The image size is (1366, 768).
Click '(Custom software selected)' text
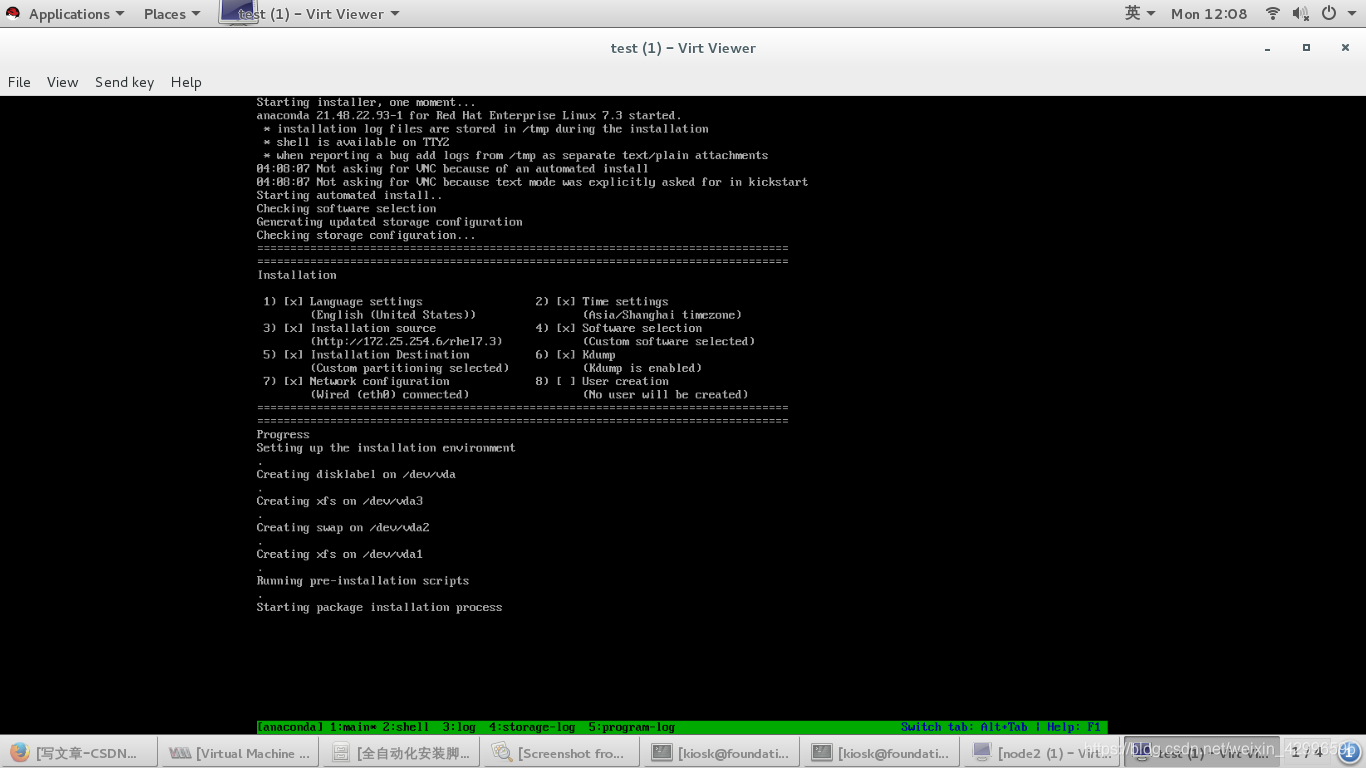pyautogui.click(x=669, y=341)
